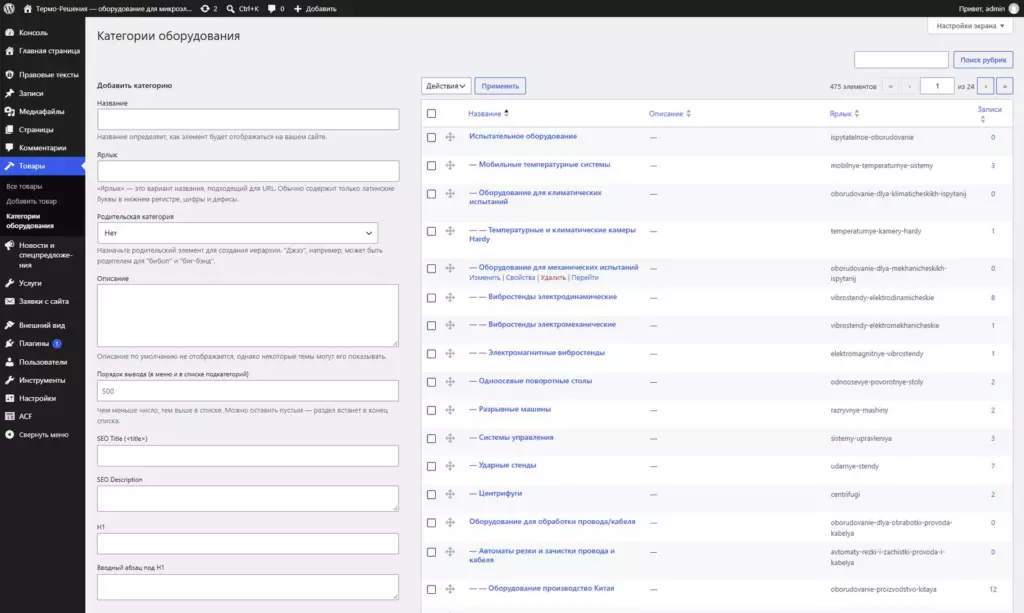Click drag handle for Испытательное оборудование row
This screenshot has height=613, width=1024.
click(450, 137)
